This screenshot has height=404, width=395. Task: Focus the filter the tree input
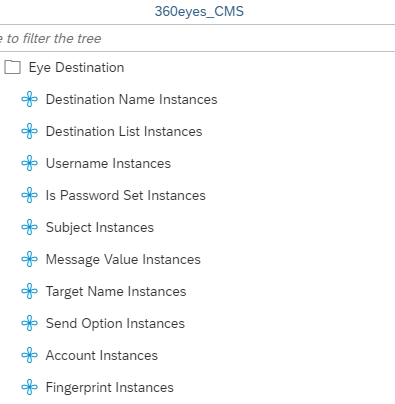click(x=197, y=38)
